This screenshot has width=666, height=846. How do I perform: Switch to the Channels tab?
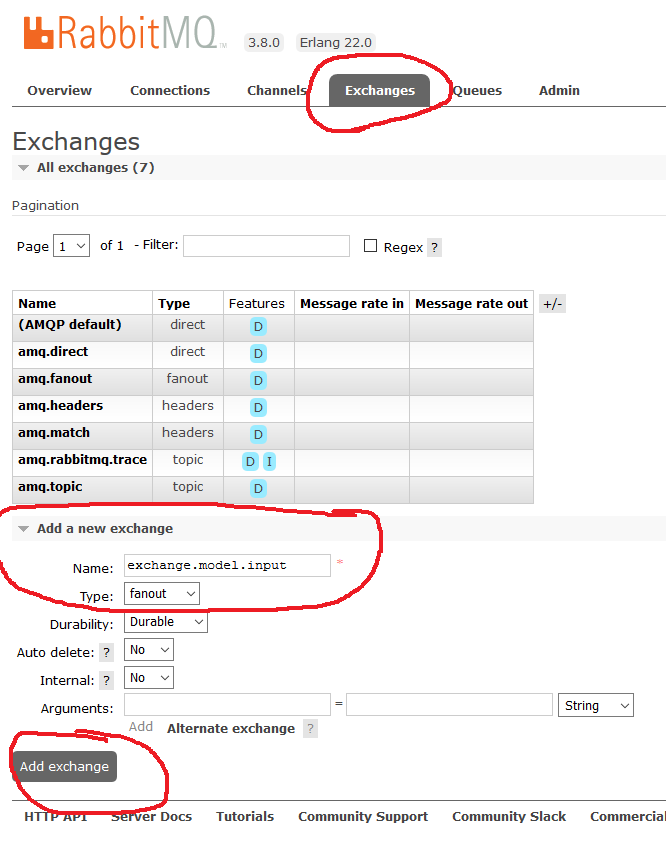(277, 91)
